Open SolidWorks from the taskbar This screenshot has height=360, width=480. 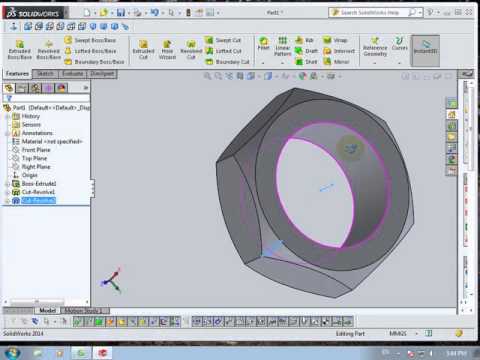pyautogui.click(x=102, y=353)
